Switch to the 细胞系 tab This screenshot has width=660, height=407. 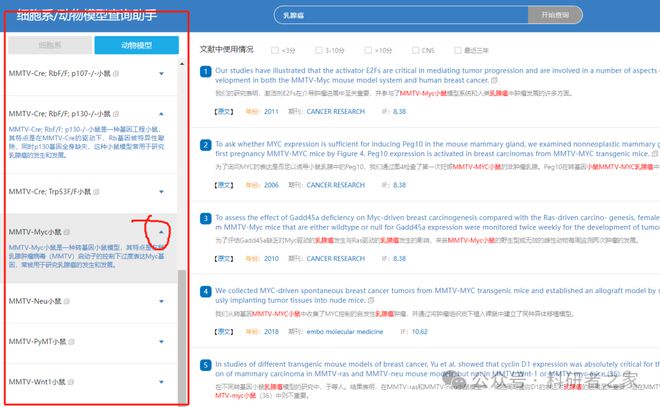click(50, 45)
